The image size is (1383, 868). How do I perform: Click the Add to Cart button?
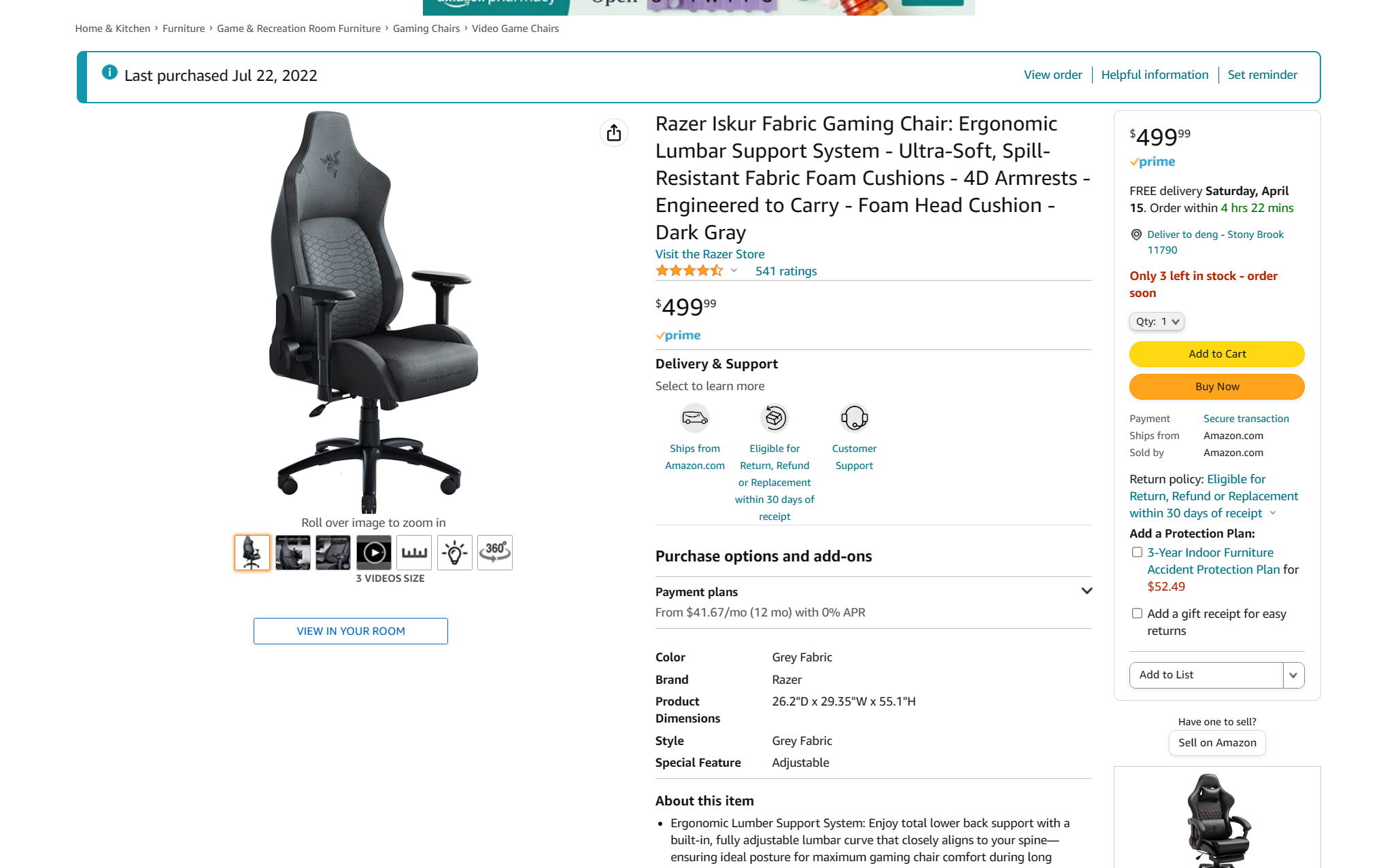point(1217,354)
